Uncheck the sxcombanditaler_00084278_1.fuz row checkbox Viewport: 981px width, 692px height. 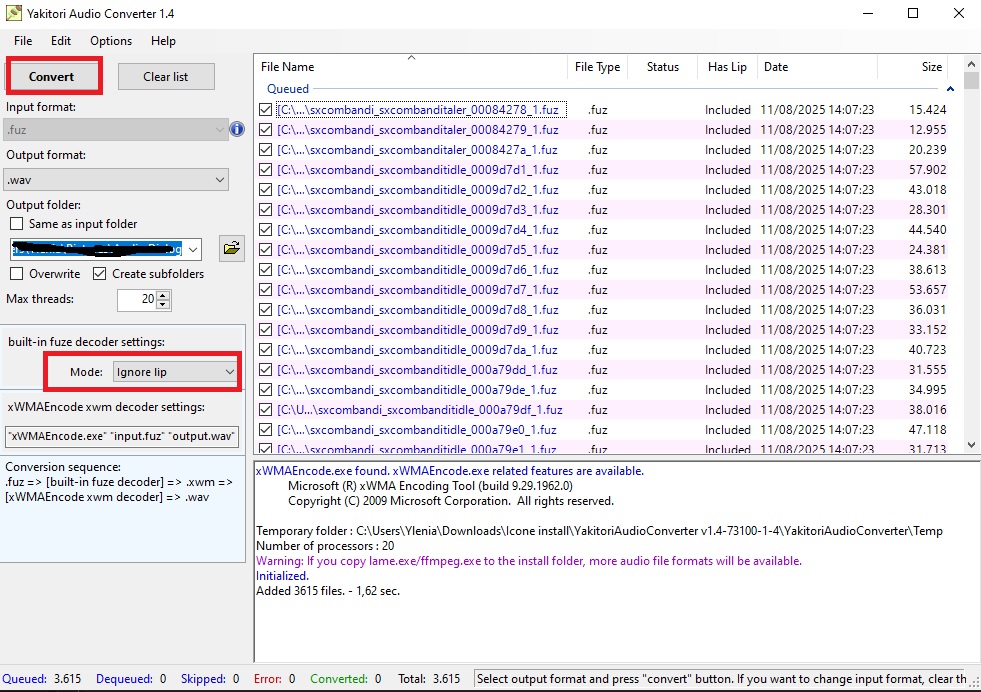pyautogui.click(x=265, y=109)
